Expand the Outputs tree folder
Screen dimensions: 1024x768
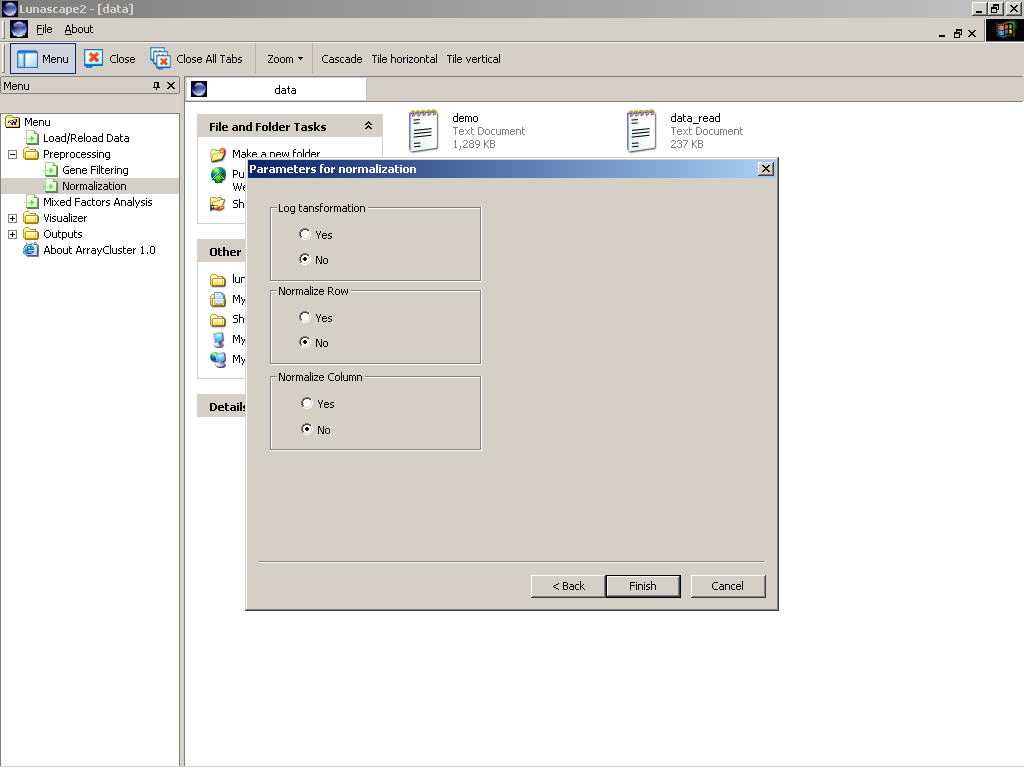tap(12, 234)
